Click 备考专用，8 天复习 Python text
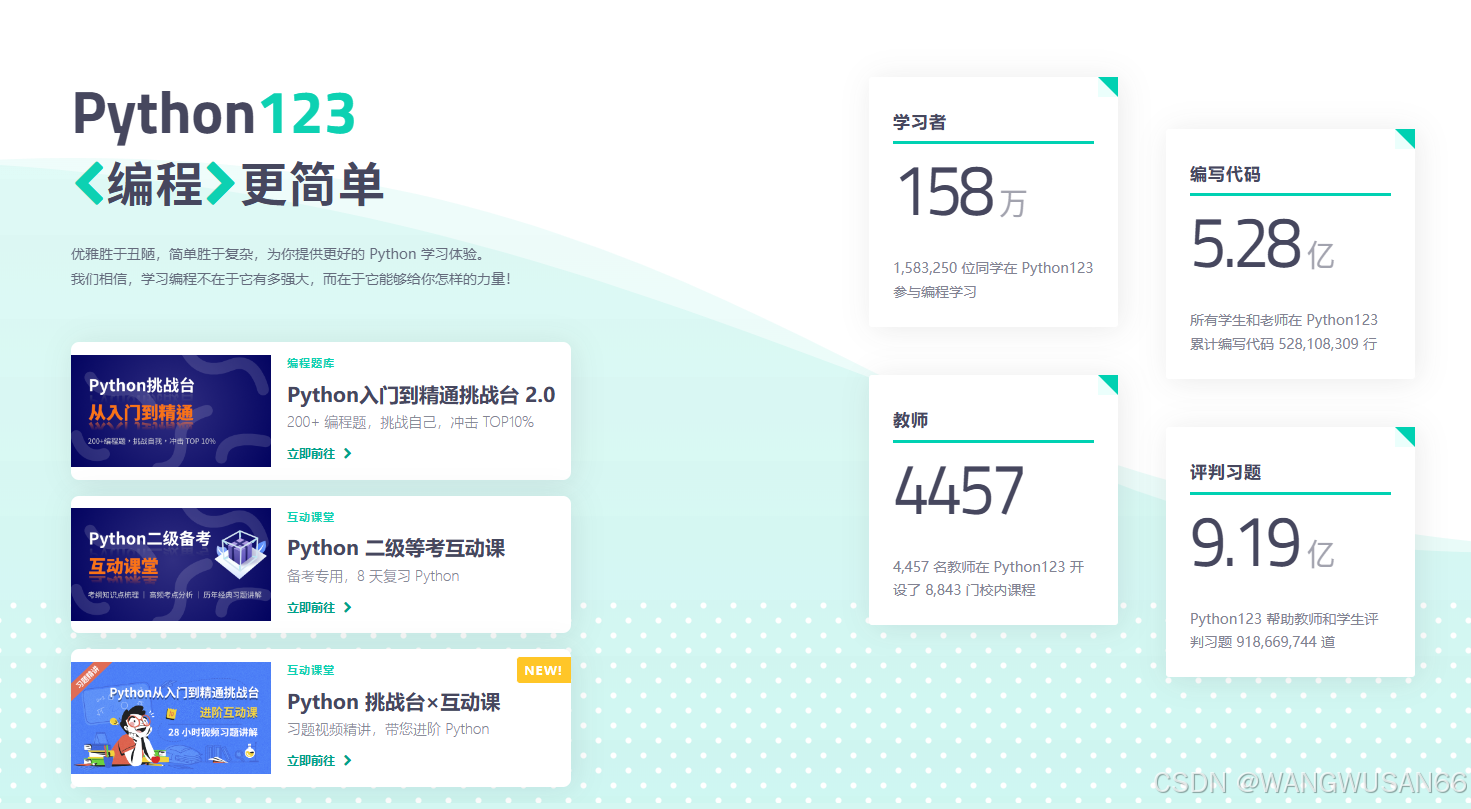This screenshot has width=1471, height=809. [x=373, y=576]
